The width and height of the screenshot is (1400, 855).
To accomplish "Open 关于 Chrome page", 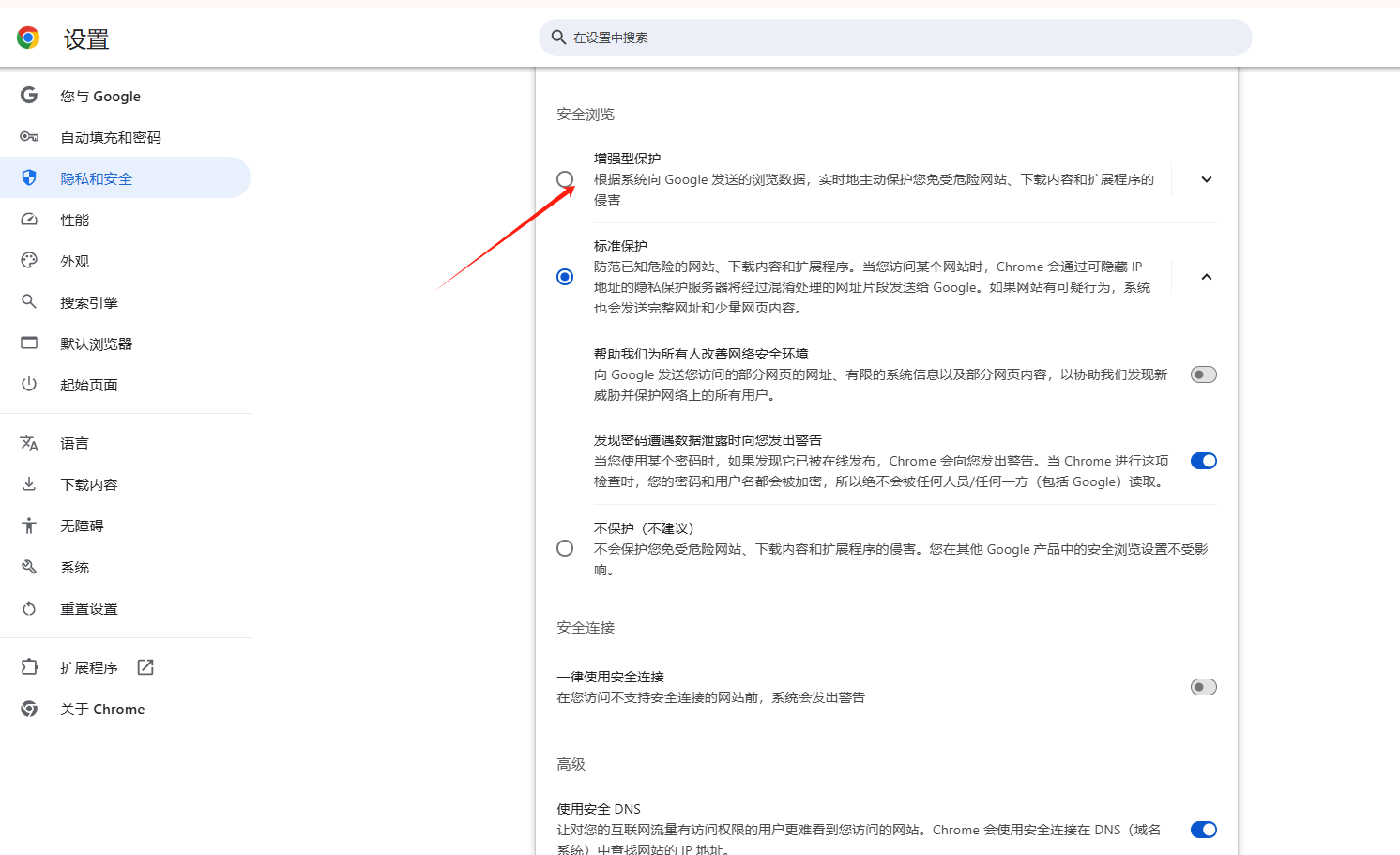I will [x=126, y=709].
